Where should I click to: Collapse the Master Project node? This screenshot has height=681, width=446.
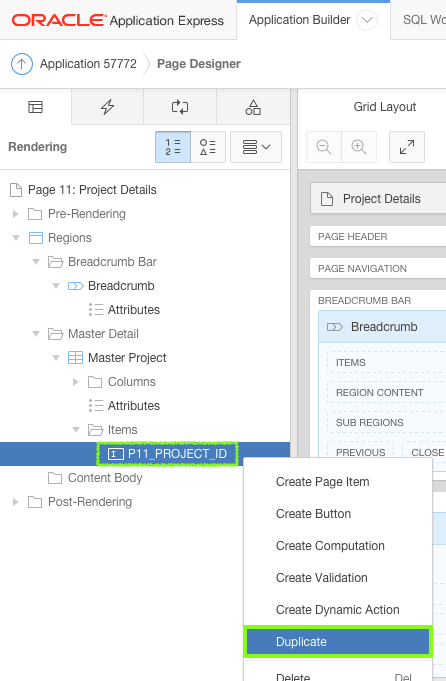(x=56, y=357)
